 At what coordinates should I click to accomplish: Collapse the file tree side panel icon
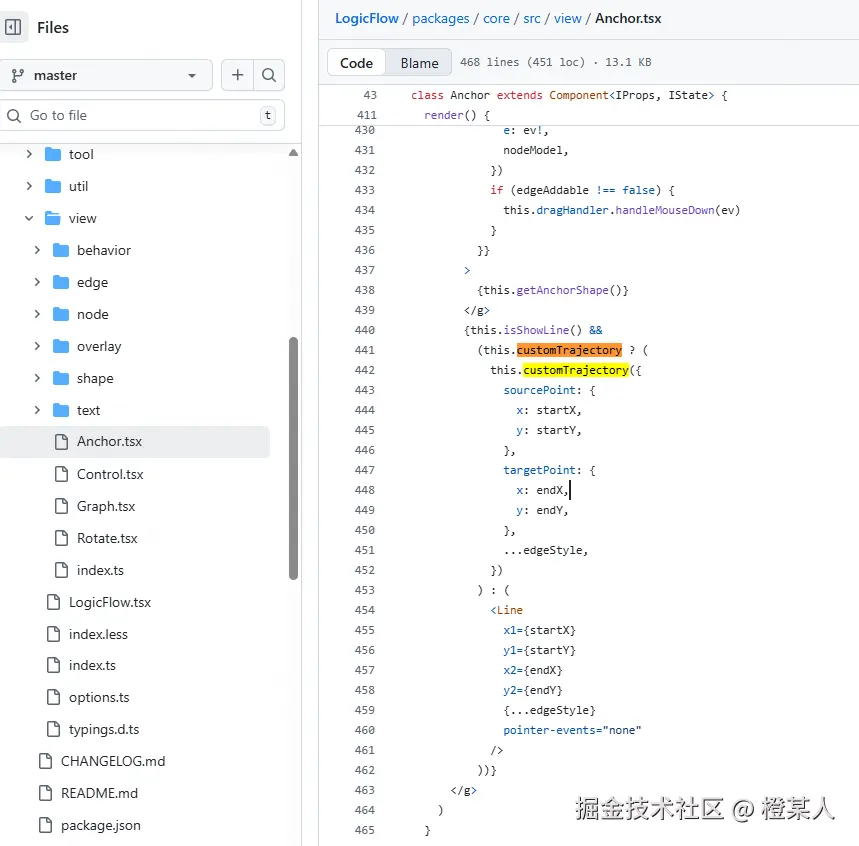(x=13, y=27)
